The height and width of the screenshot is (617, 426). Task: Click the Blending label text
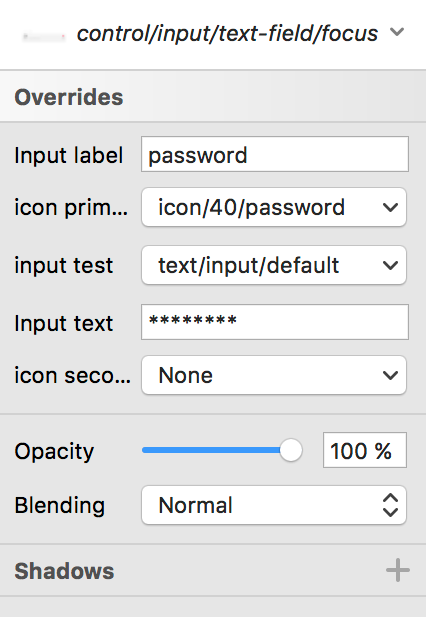60,506
